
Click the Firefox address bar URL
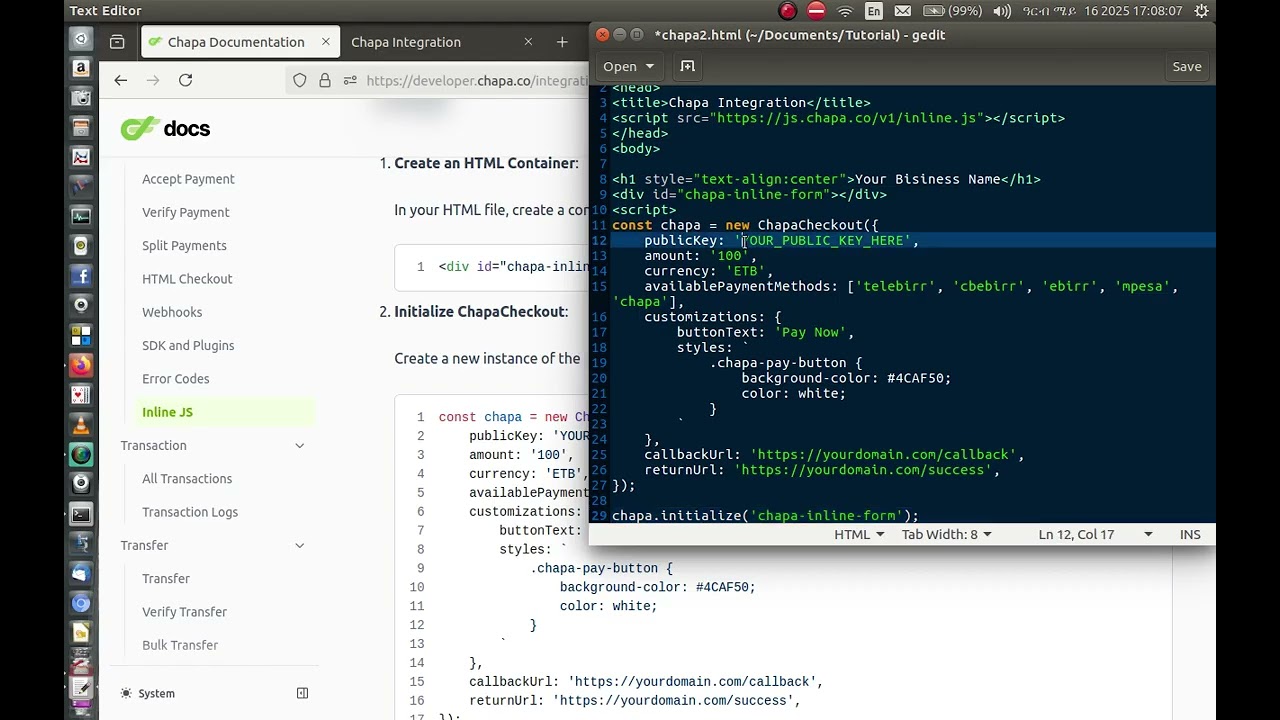(x=477, y=80)
